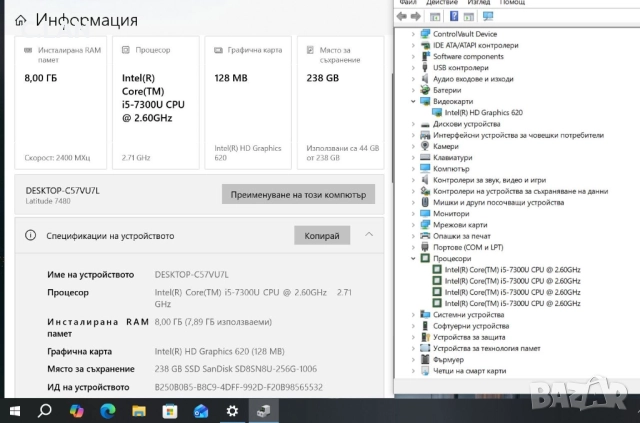640x423 pixels.
Task: Click 8,00 ГБ (7,89 ГБ използваеми) value
Action: tap(213, 322)
